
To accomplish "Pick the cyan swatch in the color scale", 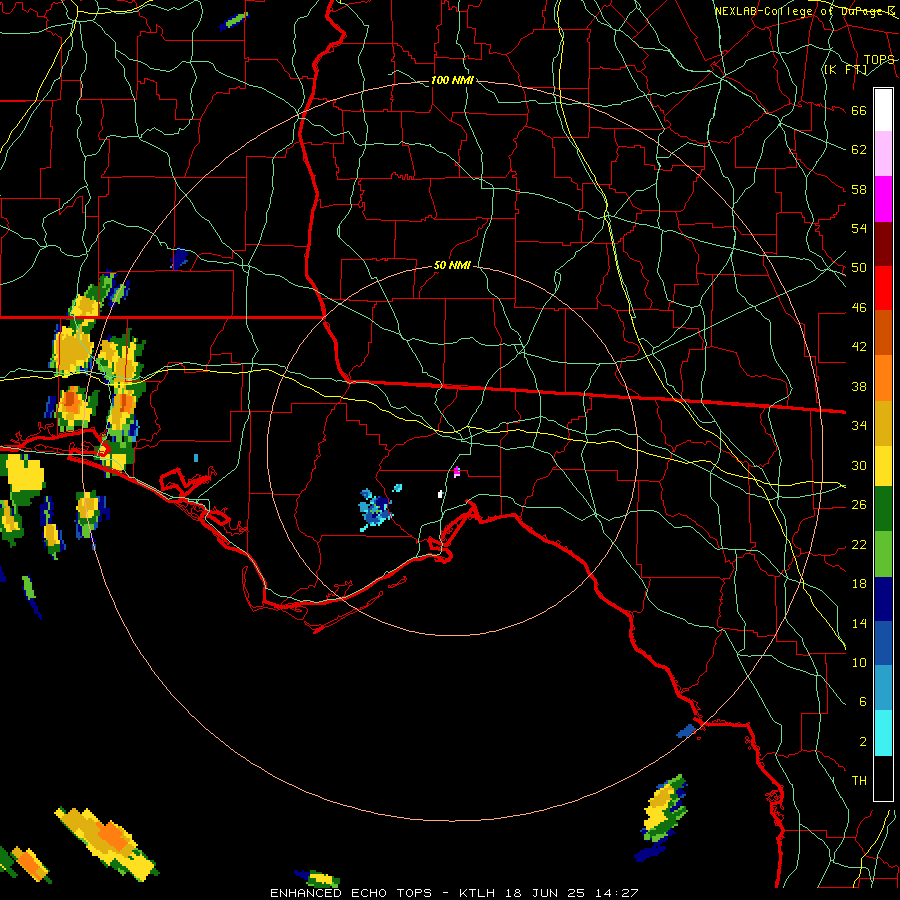I will pos(883,733).
